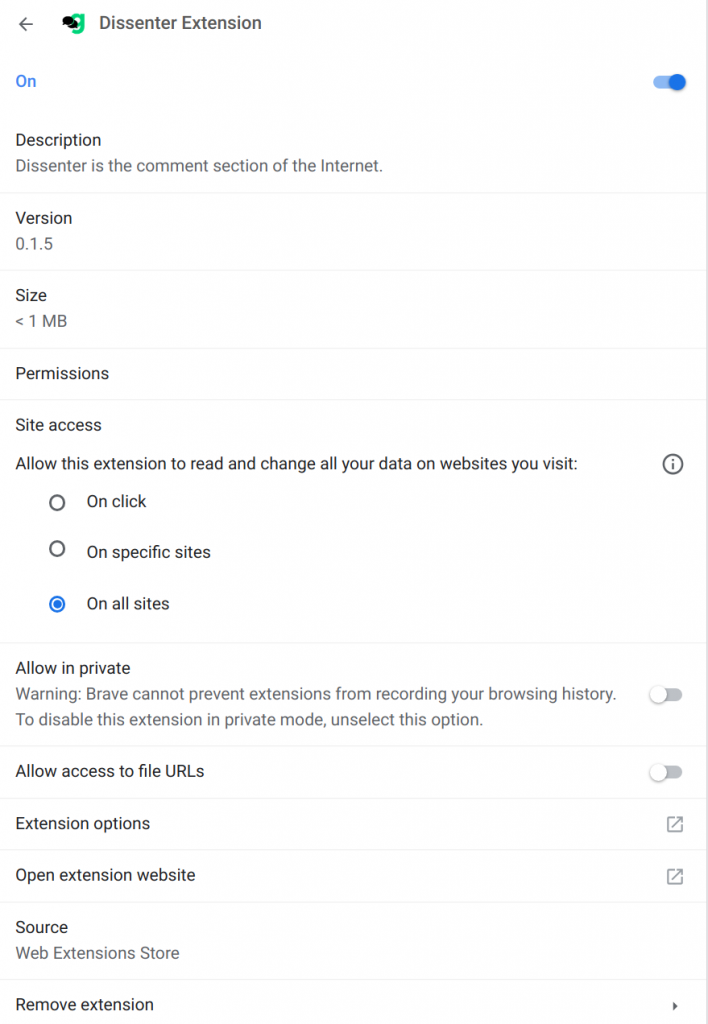Enable Allow access to file URLs
This screenshot has height=1024, width=708.
pyautogui.click(x=666, y=773)
